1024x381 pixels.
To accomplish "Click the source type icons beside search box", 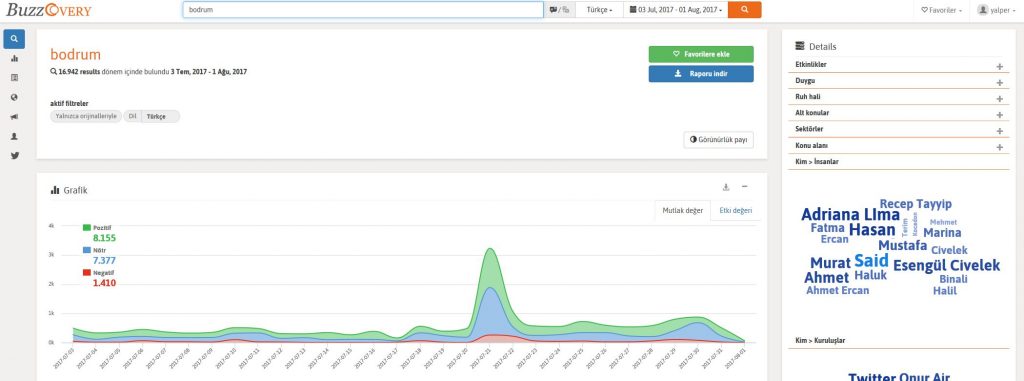I will pos(559,10).
